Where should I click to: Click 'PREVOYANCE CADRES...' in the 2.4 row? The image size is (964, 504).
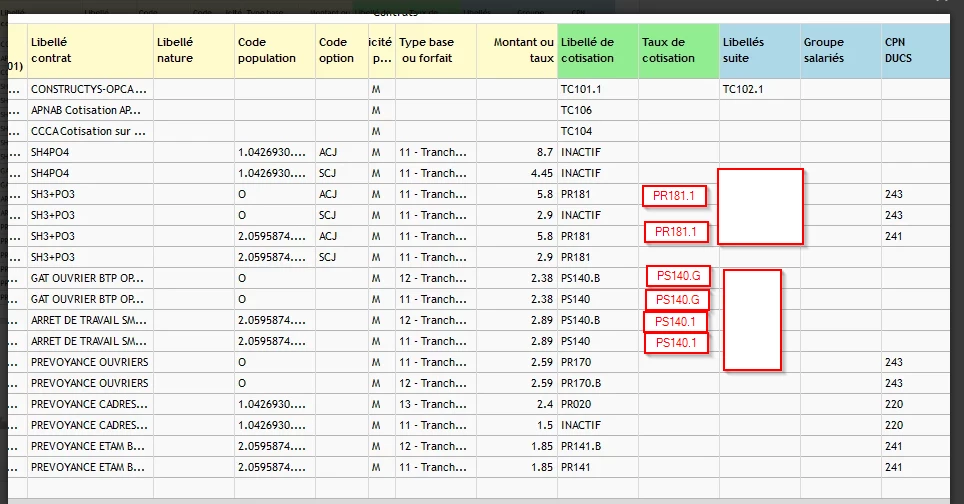[x=89, y=404]
